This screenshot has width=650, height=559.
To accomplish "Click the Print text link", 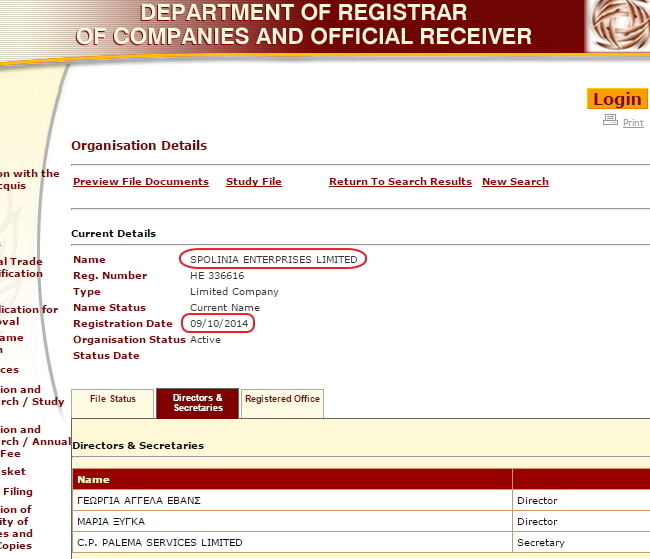I will pyautogui.click(x=633, y=123).
